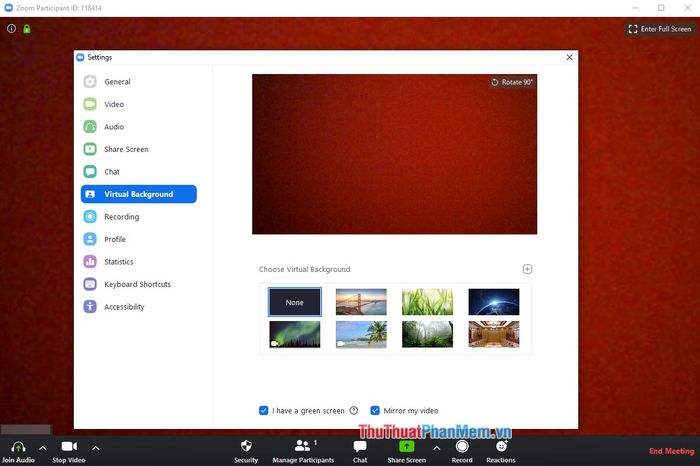Toggle the 'Mirror my video' checkbox
Viewport: 700px width, 466px height.
tap(375, 410)
